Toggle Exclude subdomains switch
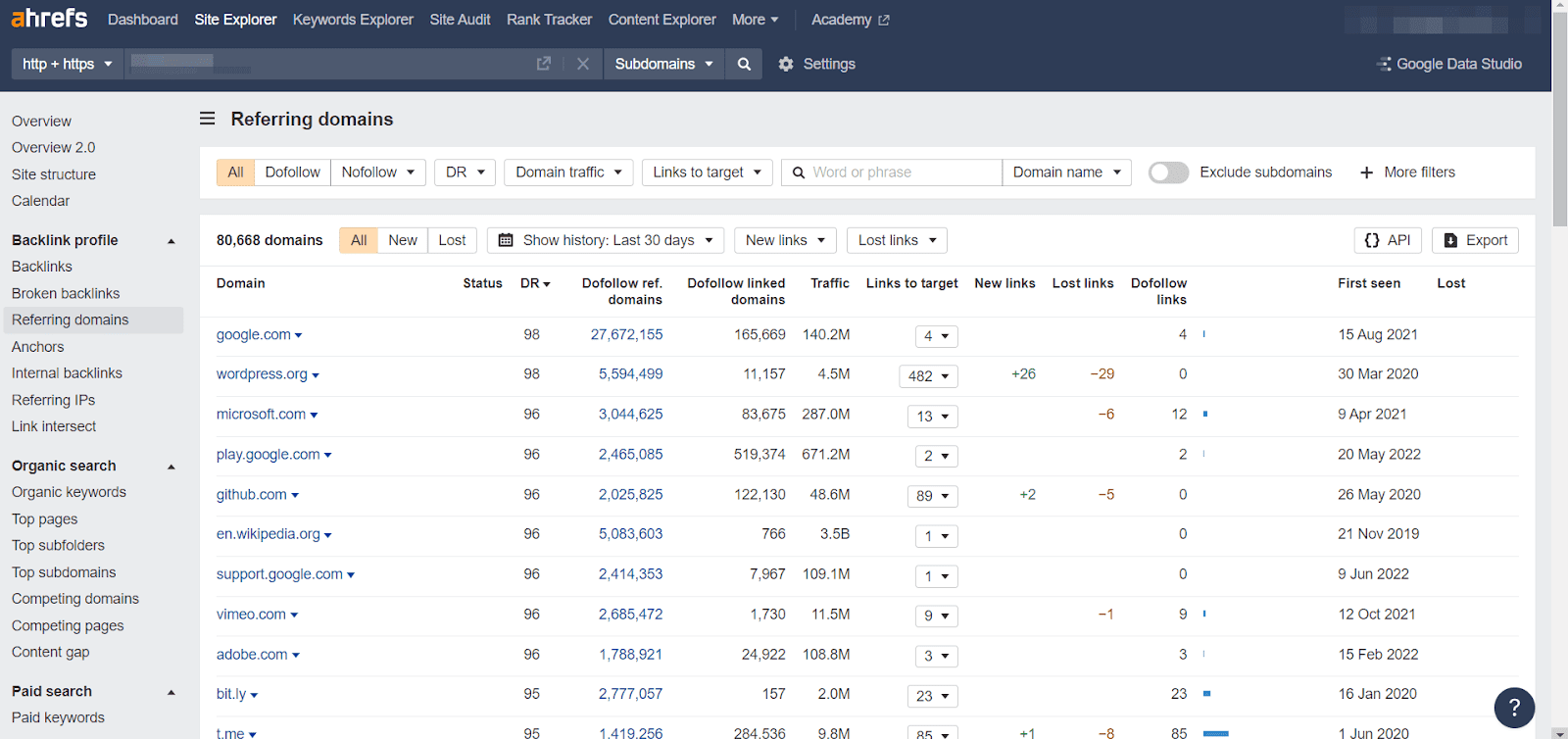This screenshot has height=739, width=1568. 1168,172
